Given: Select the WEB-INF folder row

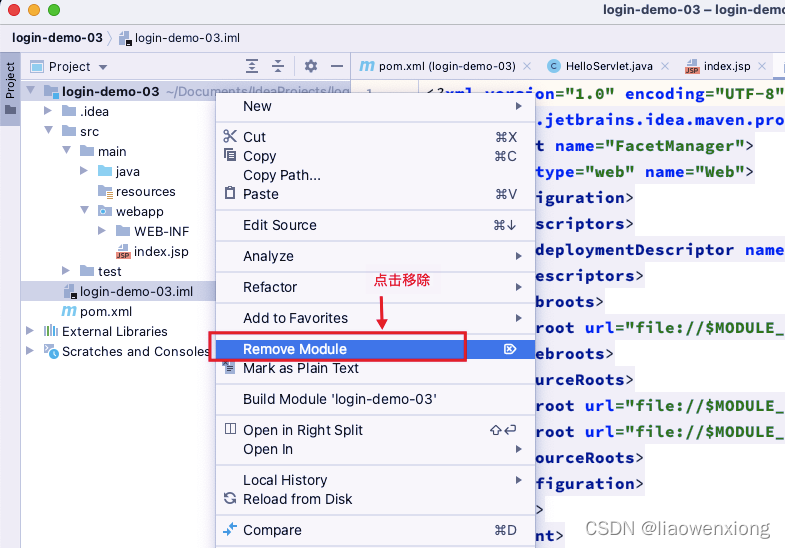Looking at the screenshot, I should tap(118, 231).
